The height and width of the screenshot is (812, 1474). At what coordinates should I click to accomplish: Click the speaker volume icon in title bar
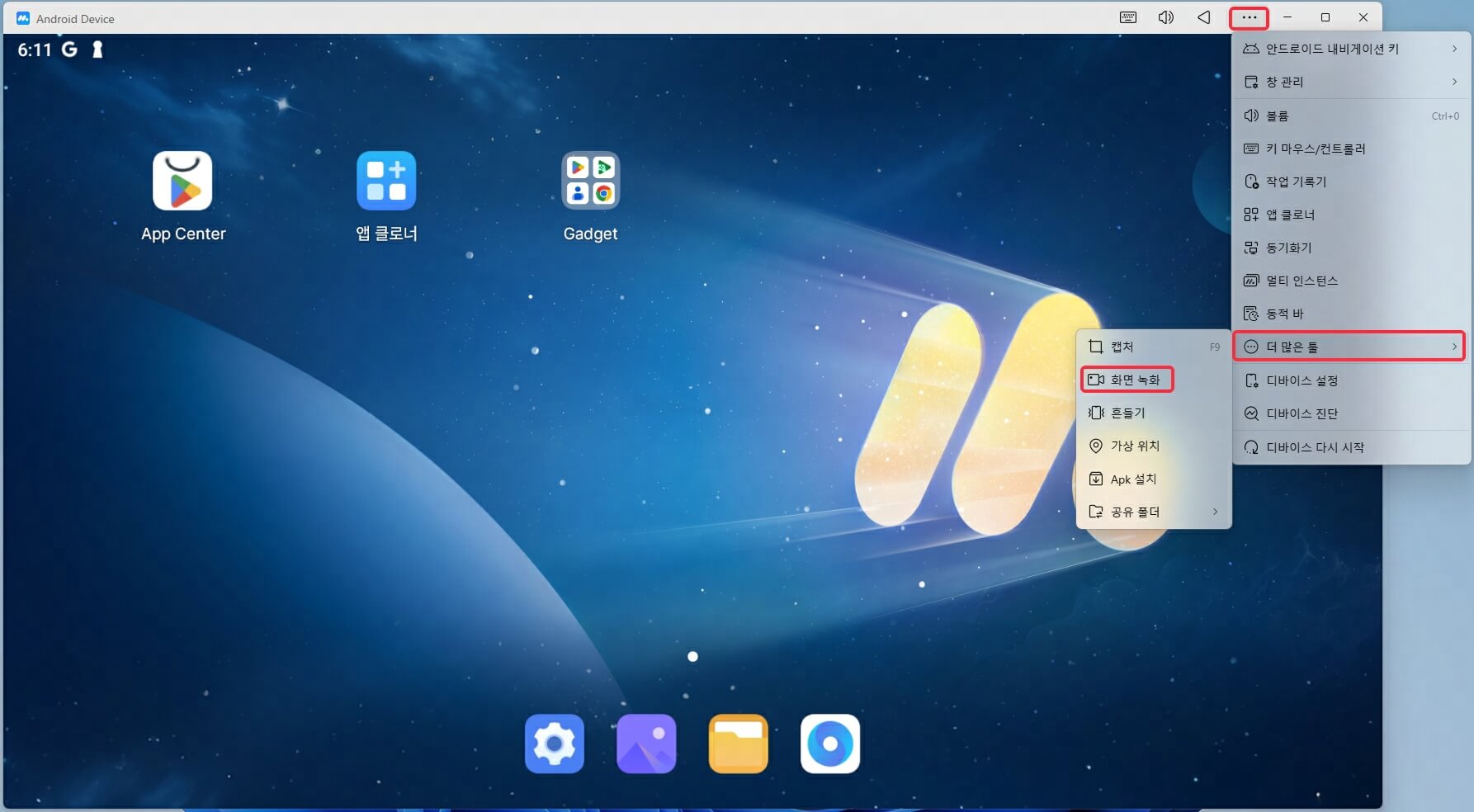click(1165, 17)
